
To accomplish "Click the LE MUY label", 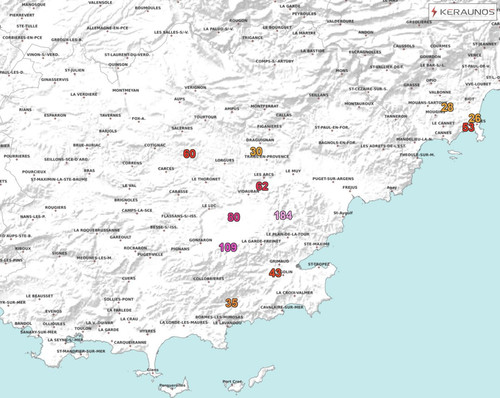I will (x=293, y=171).
